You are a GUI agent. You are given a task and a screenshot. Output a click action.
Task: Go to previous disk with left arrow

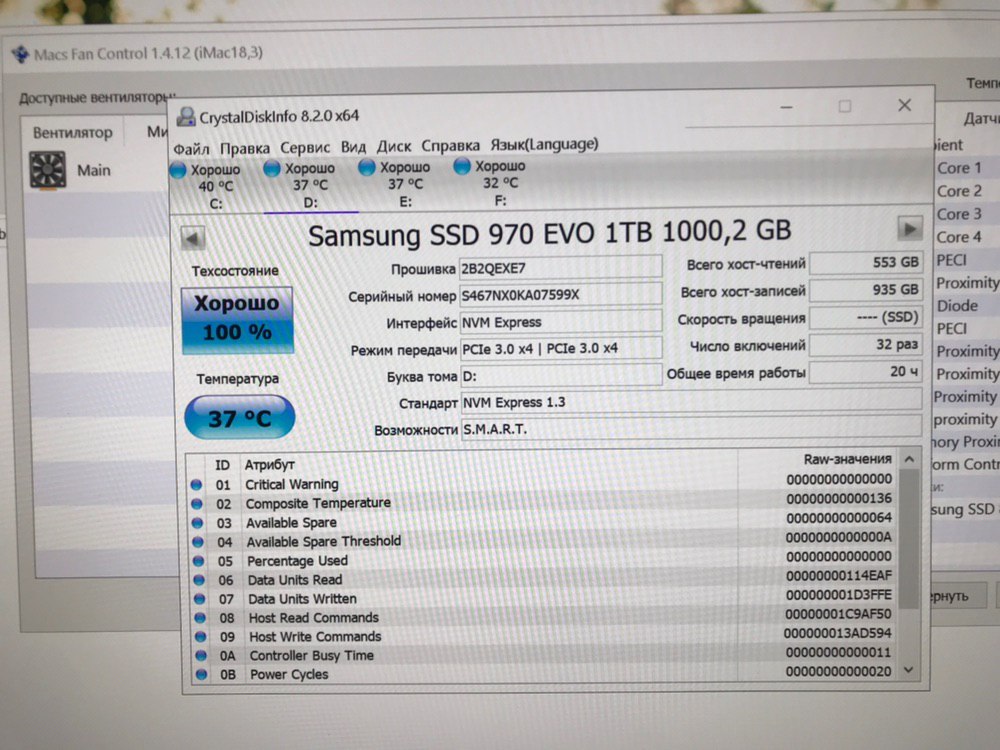(x=193, y=239)
